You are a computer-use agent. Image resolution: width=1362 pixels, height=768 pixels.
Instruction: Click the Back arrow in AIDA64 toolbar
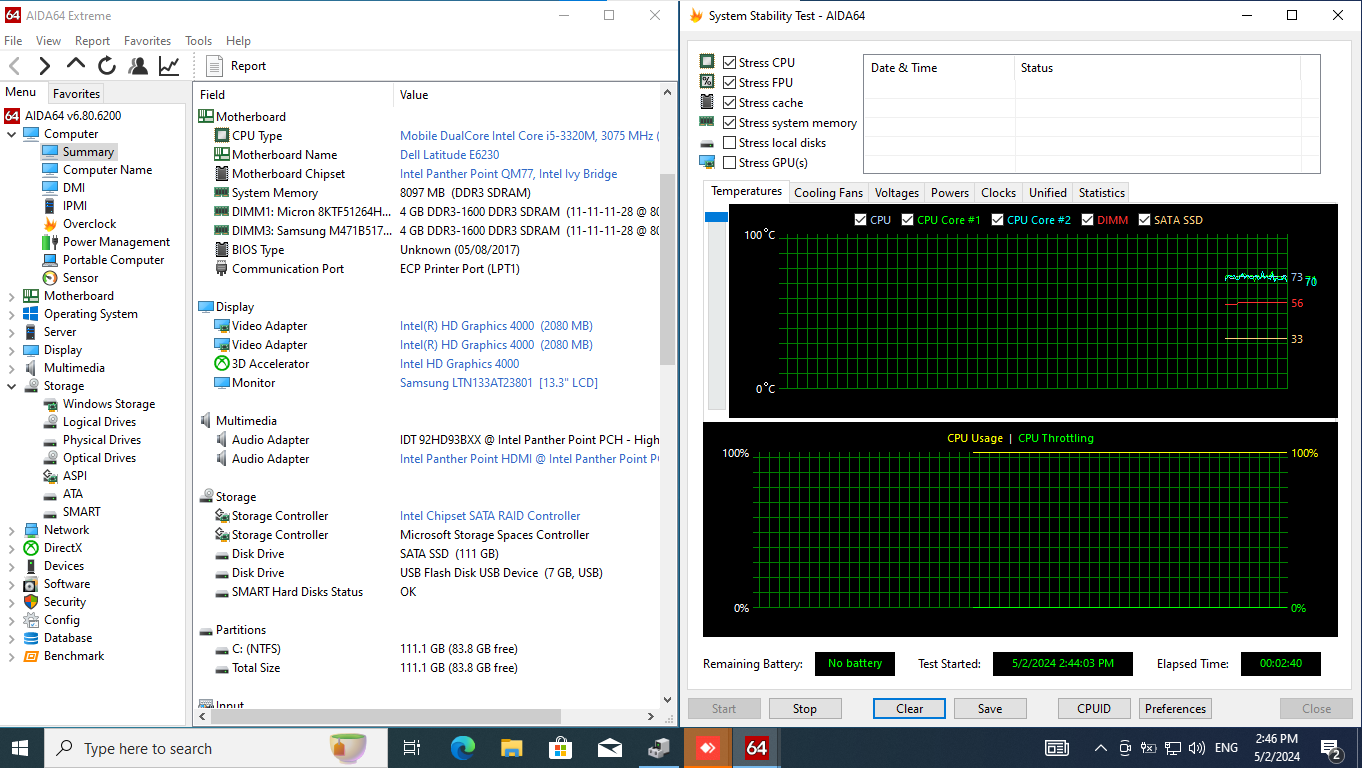(15, 66)
